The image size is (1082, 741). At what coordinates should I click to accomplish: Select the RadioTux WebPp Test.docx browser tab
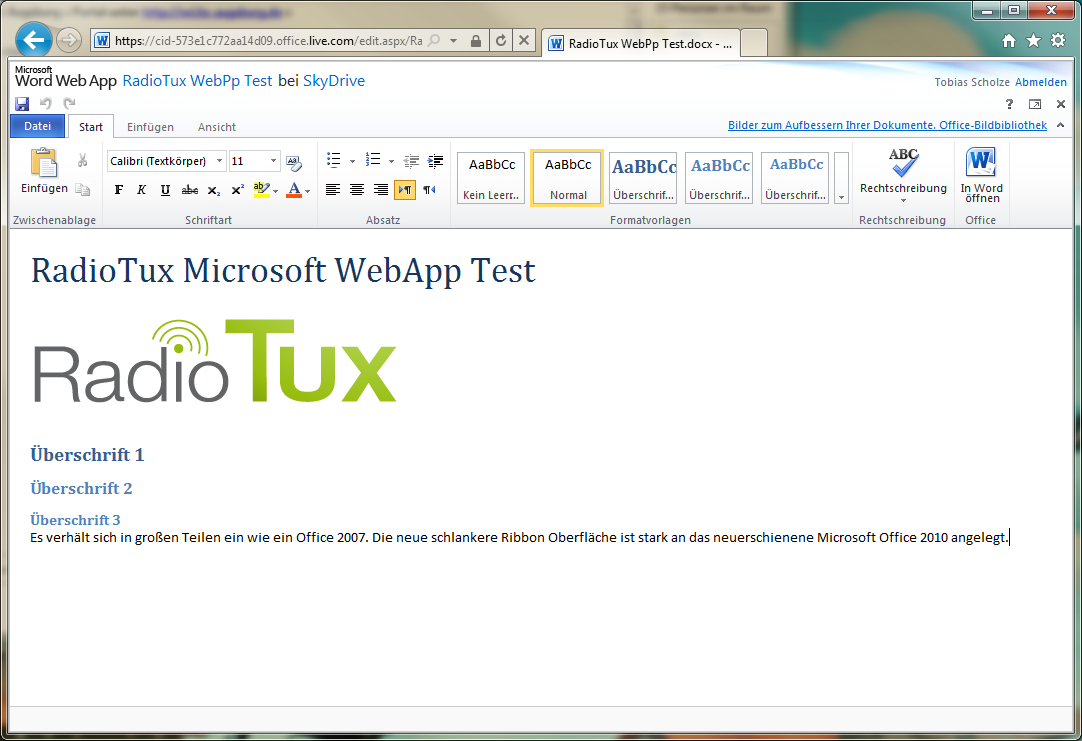(640, 43)
